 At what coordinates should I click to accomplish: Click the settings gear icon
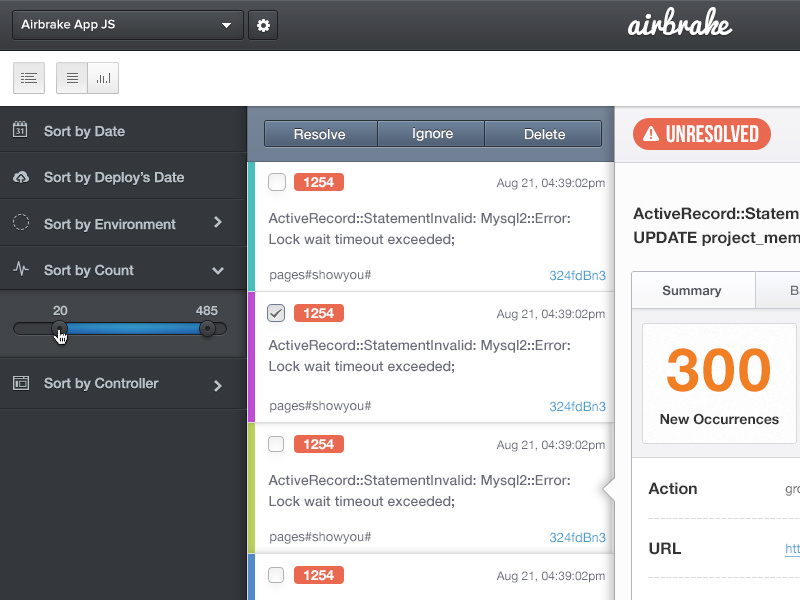pos(262,25)
